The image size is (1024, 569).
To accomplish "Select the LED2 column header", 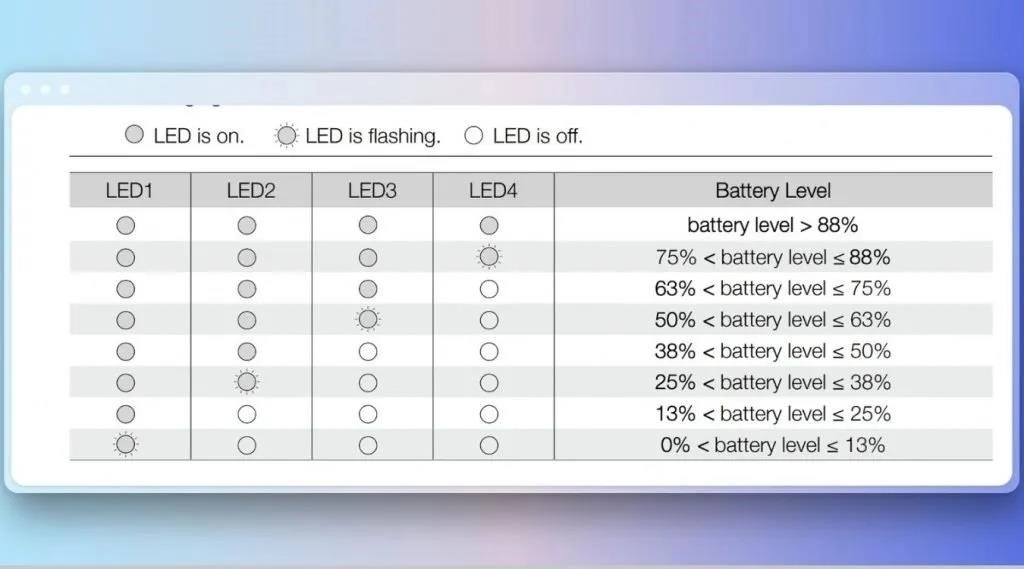I will coord(251,190).
